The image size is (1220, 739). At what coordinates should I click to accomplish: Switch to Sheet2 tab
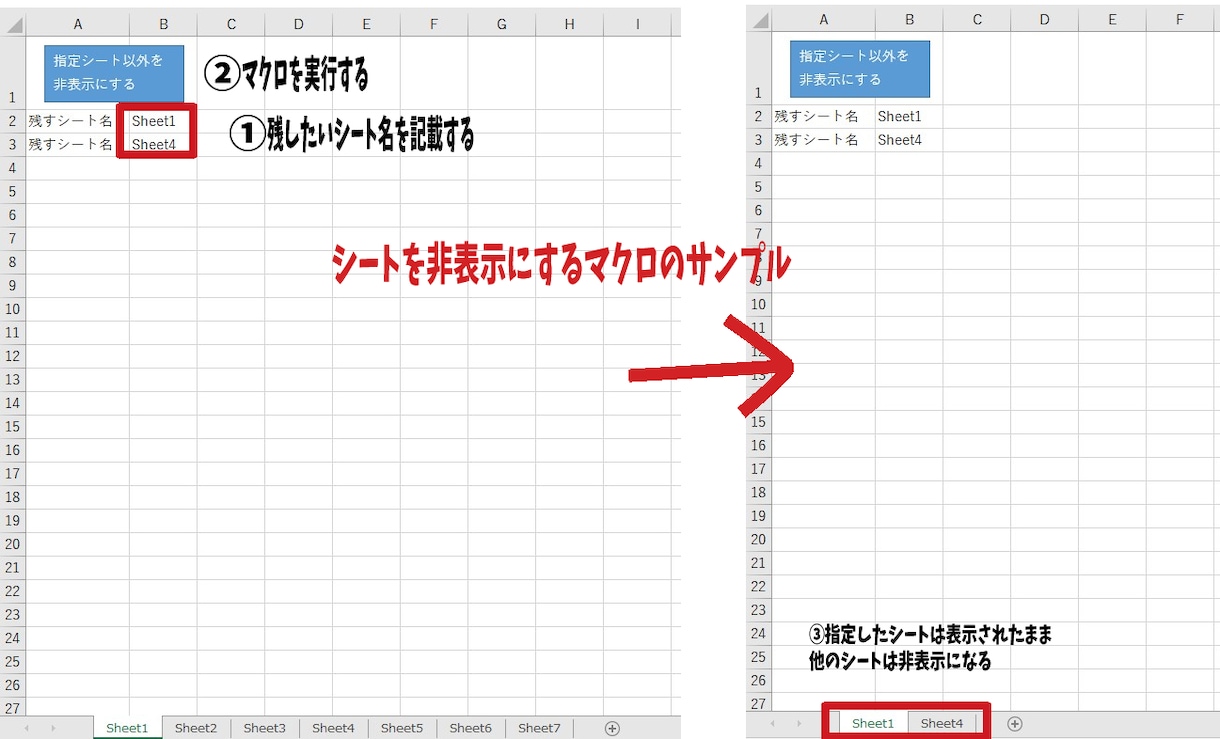(x=196, y=728)
